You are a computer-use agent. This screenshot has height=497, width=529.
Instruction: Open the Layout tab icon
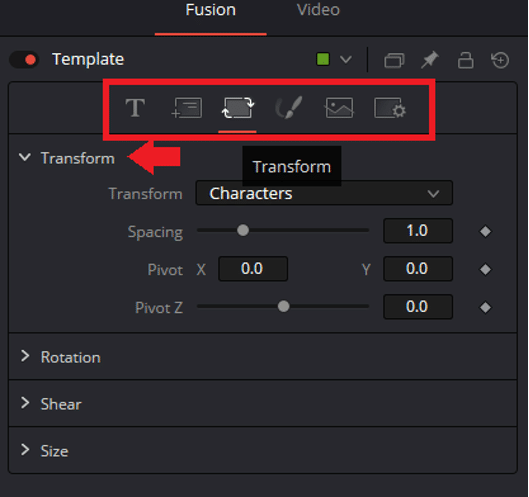[x=187, y=108]
